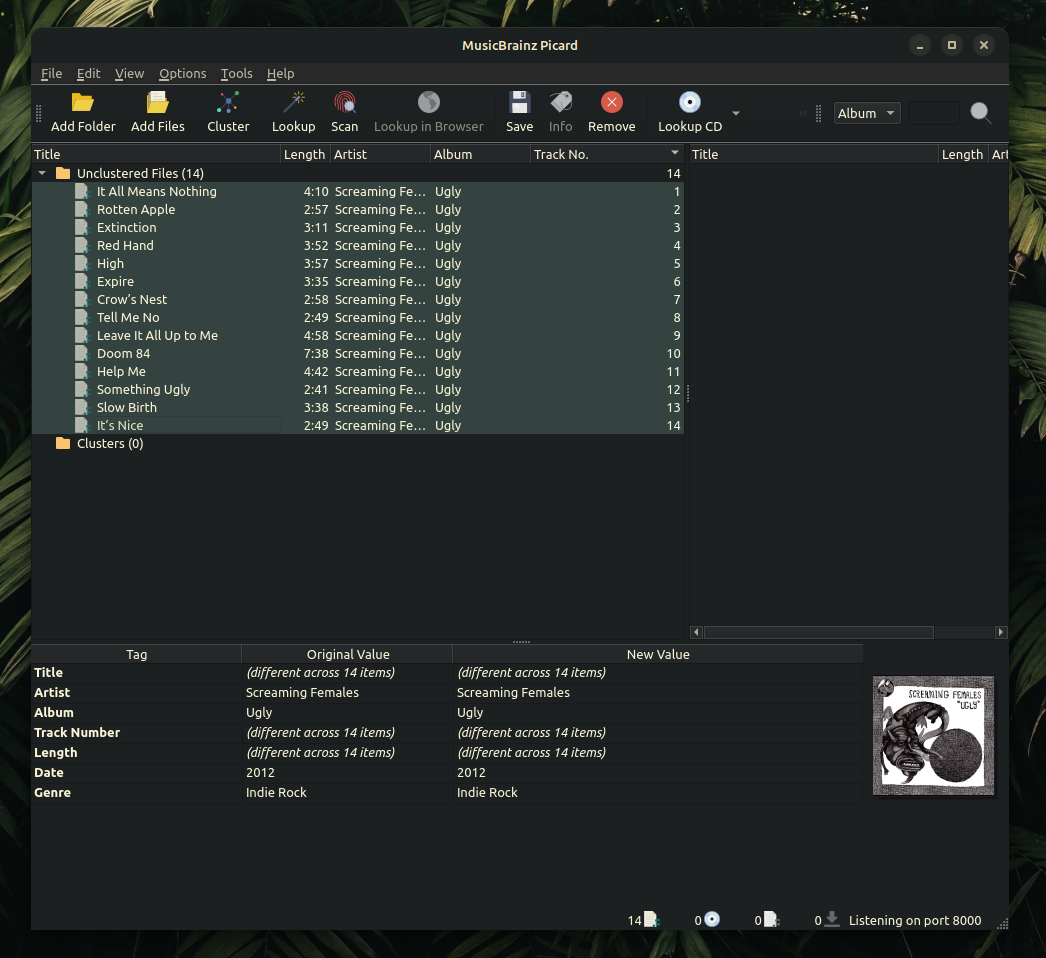This screenshot has width=1046, height=958.
Task: Open the Track No. column sort arrow
Action: click(x=675, y=153)
